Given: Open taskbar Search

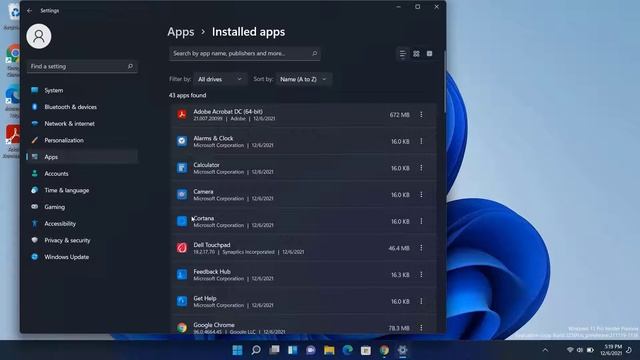Looking at the screenshot, I should click(x=256, y=350).
